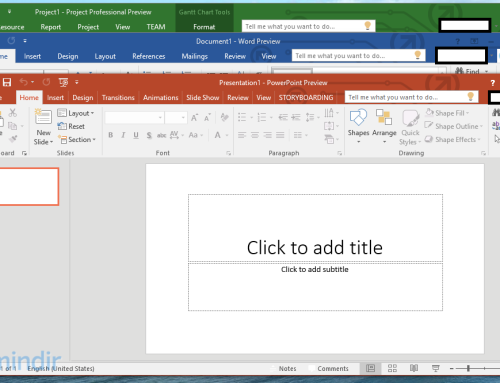
Task: Toggle the Notes pane from status bar
Action: tap(283, 368)
